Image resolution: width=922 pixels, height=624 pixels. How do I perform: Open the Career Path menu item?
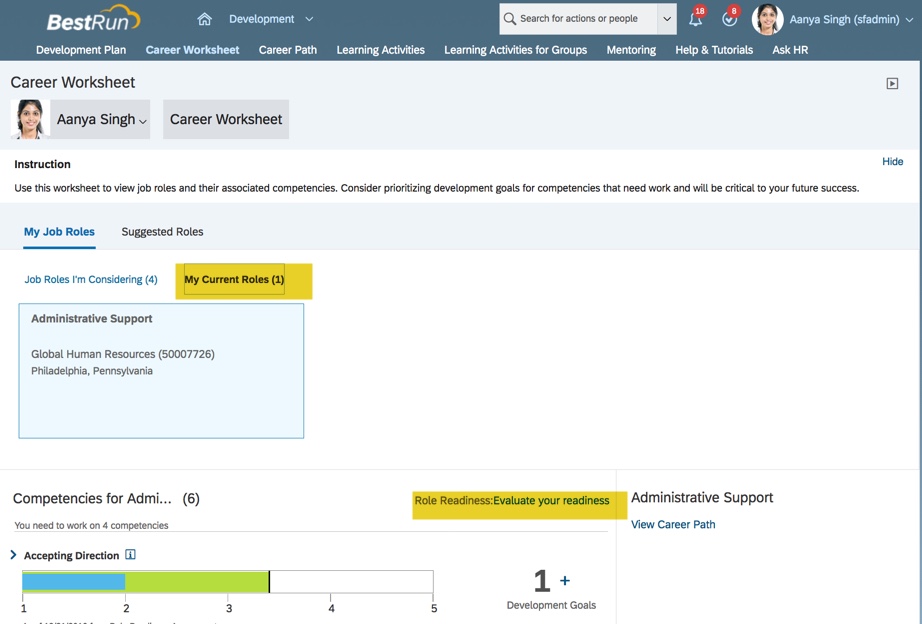(x=287, y=50)
